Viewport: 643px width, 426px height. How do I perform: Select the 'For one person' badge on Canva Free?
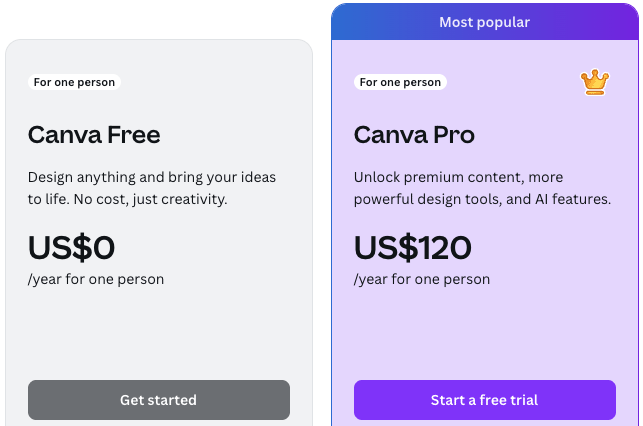click(74, 82)
